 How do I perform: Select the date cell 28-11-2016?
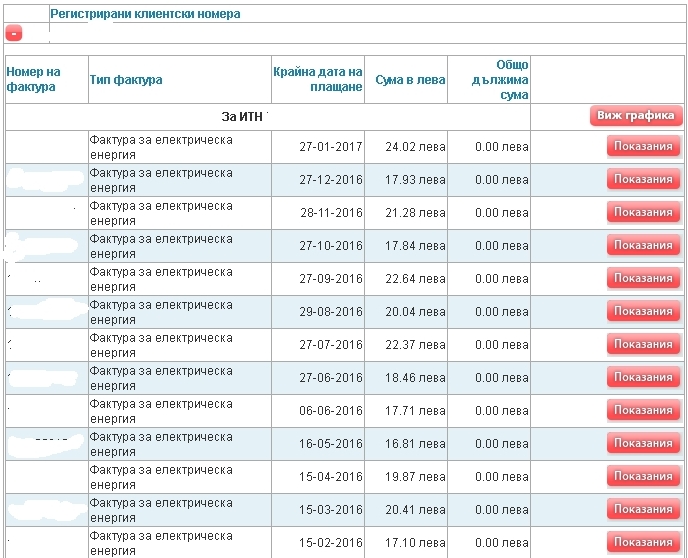pos(331,213)
